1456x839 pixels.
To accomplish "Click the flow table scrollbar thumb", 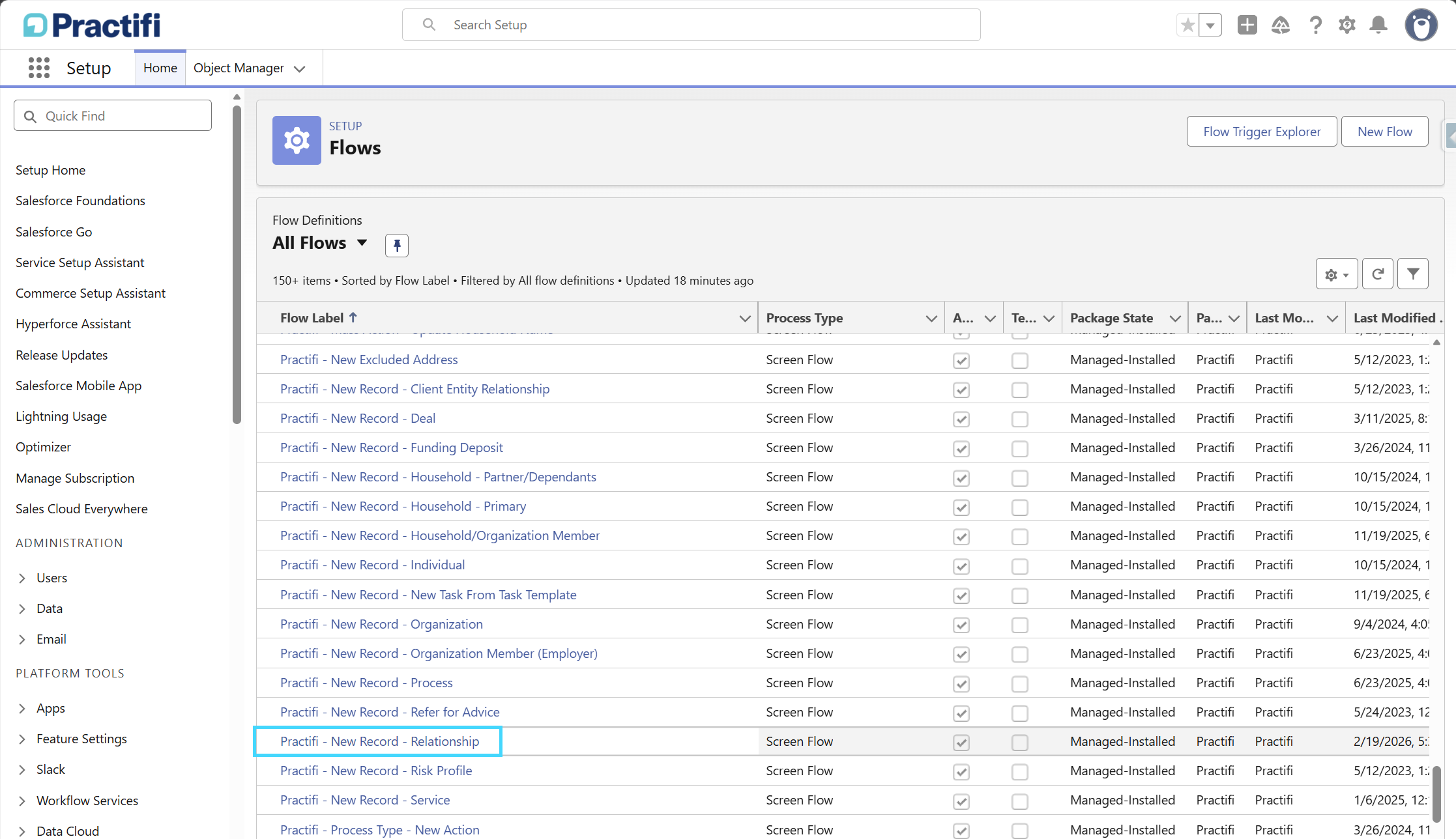I will (x=1436, y=793).
